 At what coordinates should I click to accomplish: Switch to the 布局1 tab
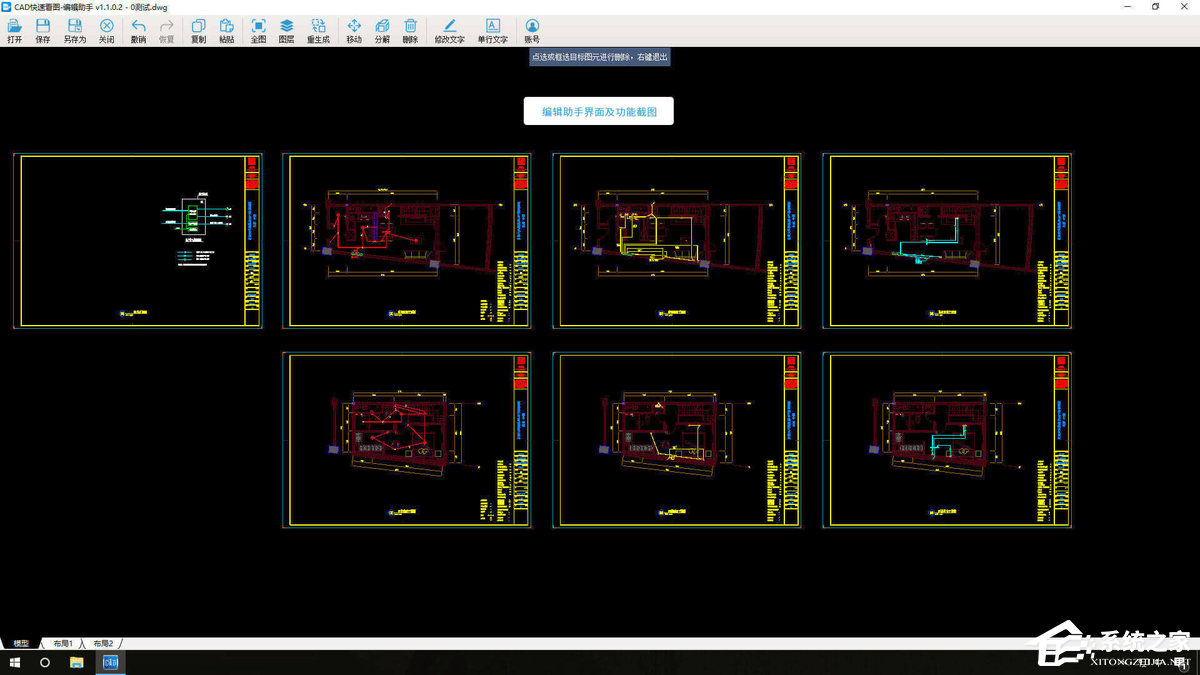pos(63,644)
